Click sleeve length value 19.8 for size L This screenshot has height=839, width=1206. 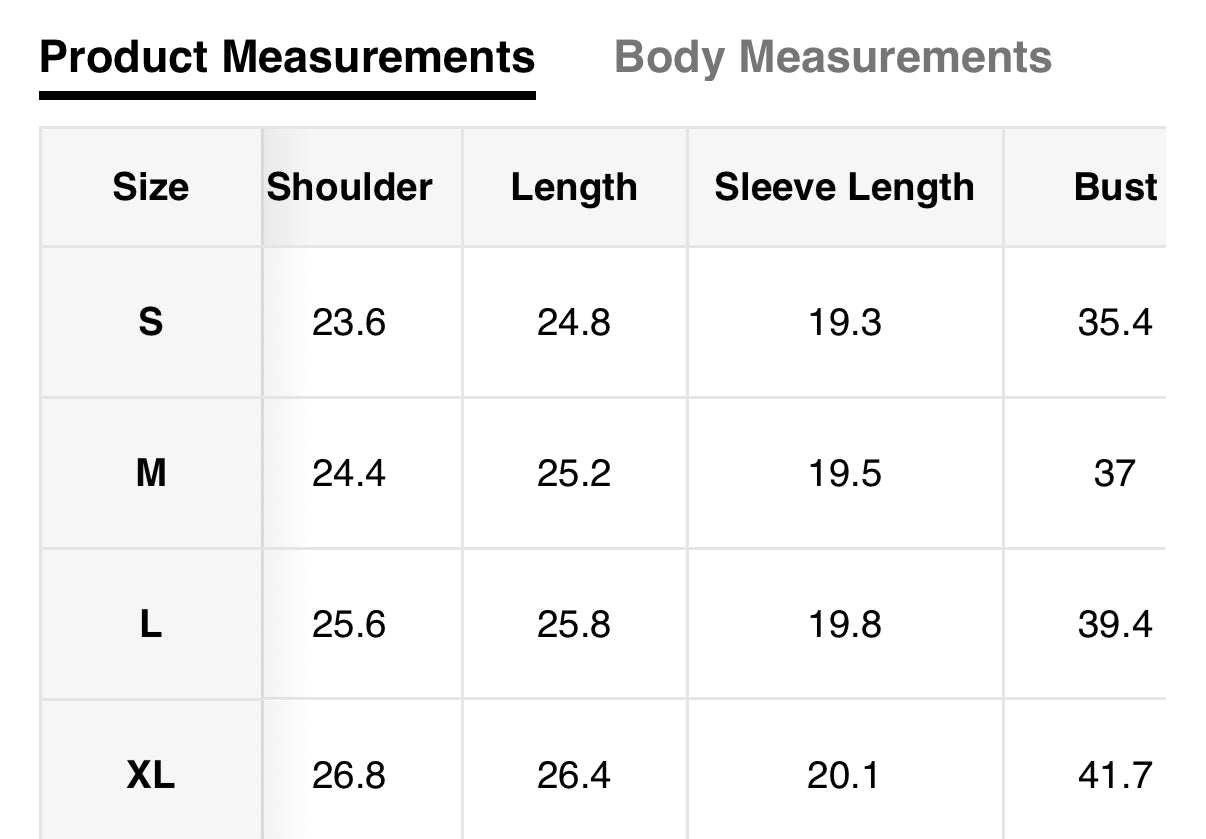pos(844,624)
